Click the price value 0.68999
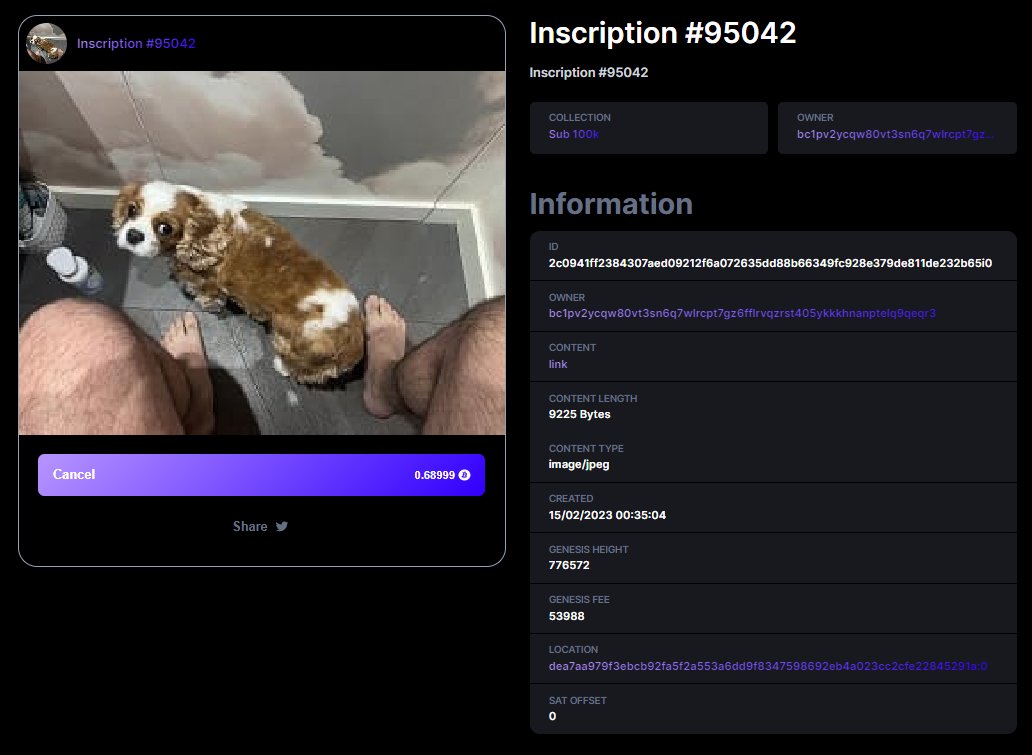 tap(434, 475)
